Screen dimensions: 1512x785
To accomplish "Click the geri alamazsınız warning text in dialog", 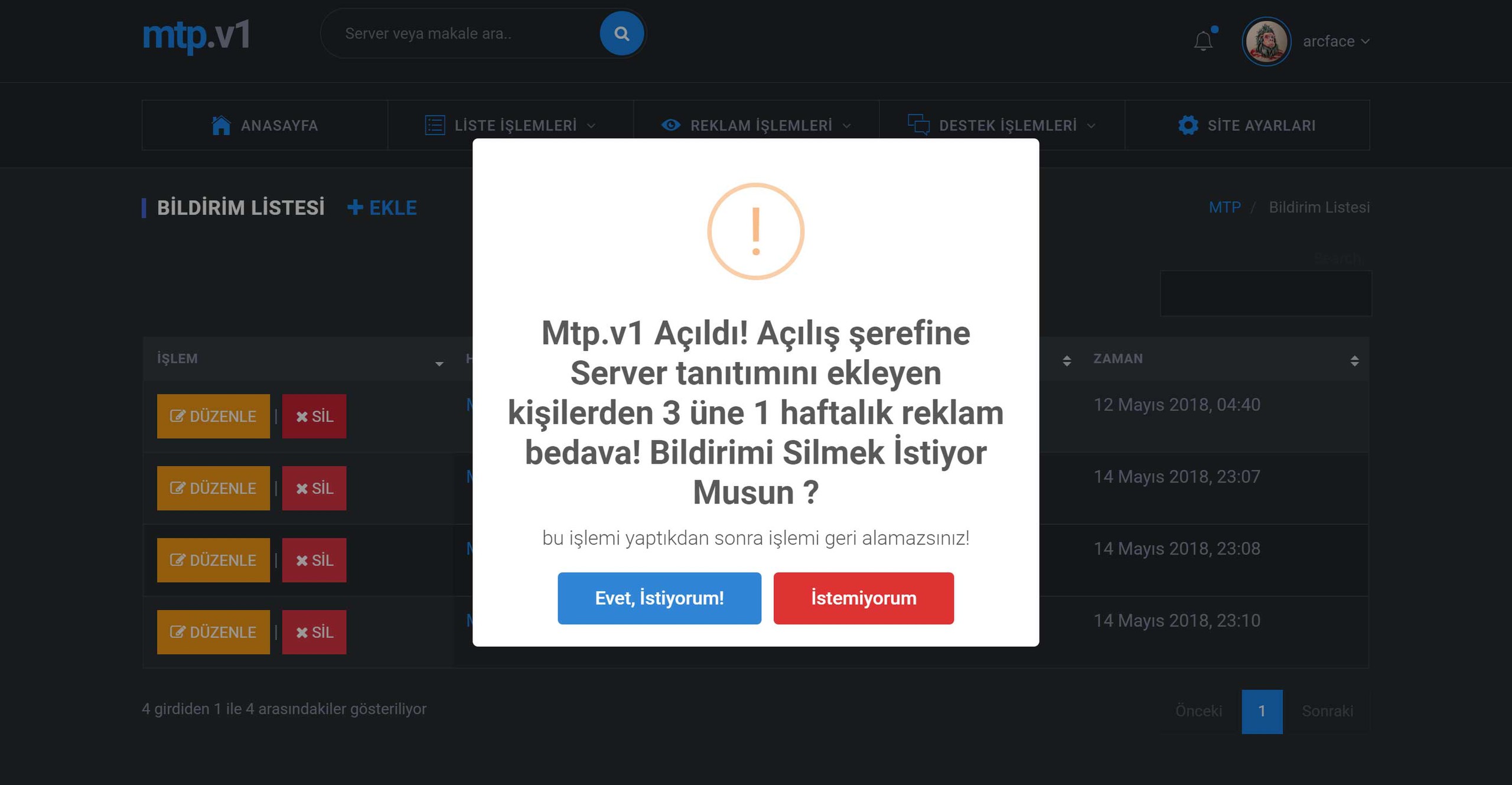I will pos(756,538).
